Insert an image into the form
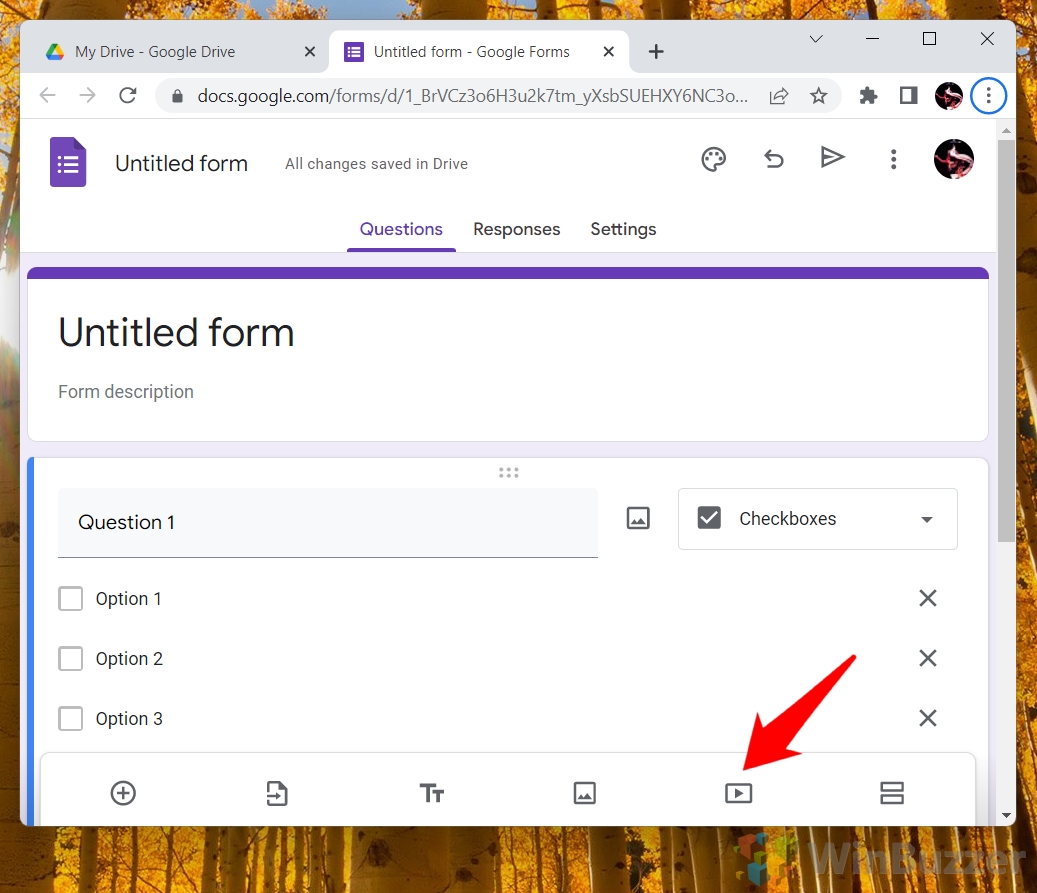 [x=585, y=792]
